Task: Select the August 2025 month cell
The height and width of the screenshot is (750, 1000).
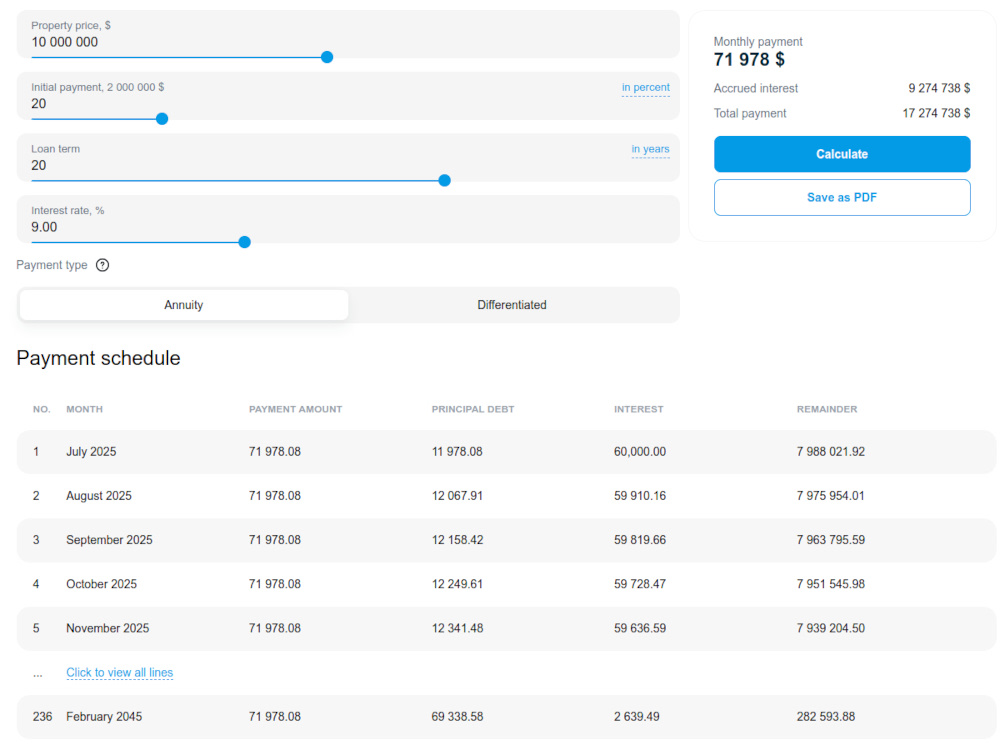Action: (99, 496)
